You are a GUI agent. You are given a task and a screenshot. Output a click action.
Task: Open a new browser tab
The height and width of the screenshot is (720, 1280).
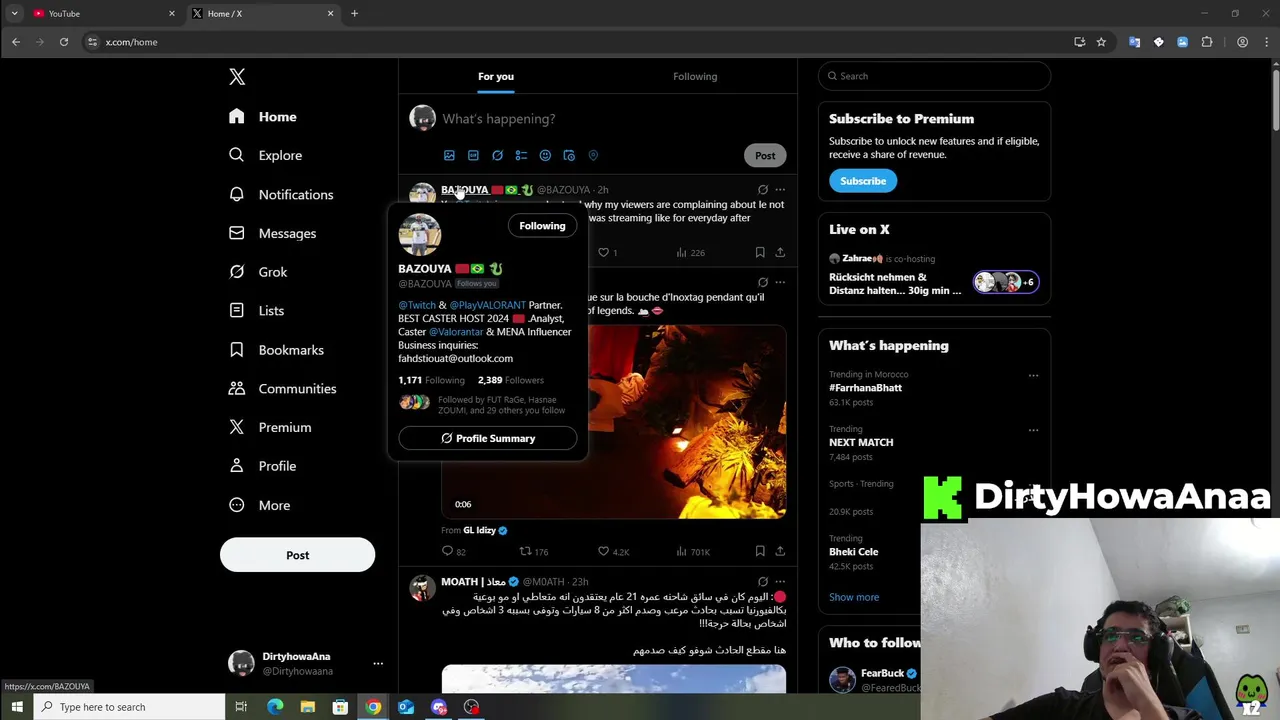(x=354, y=13)
